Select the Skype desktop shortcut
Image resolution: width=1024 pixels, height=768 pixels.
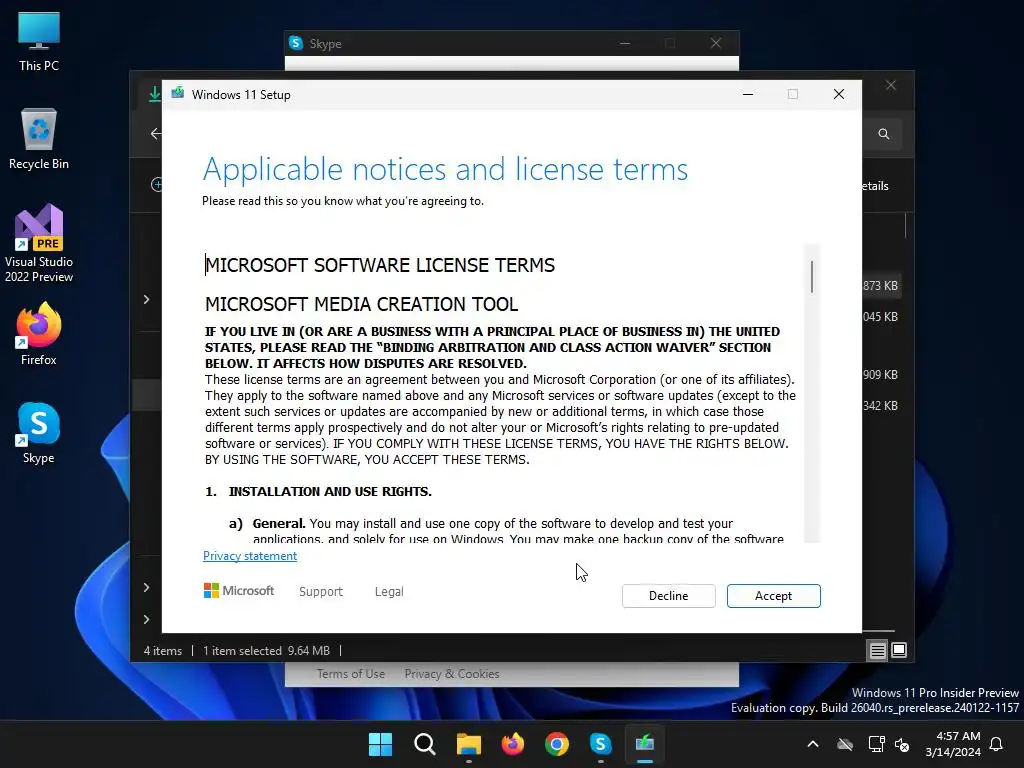point(39,433)
